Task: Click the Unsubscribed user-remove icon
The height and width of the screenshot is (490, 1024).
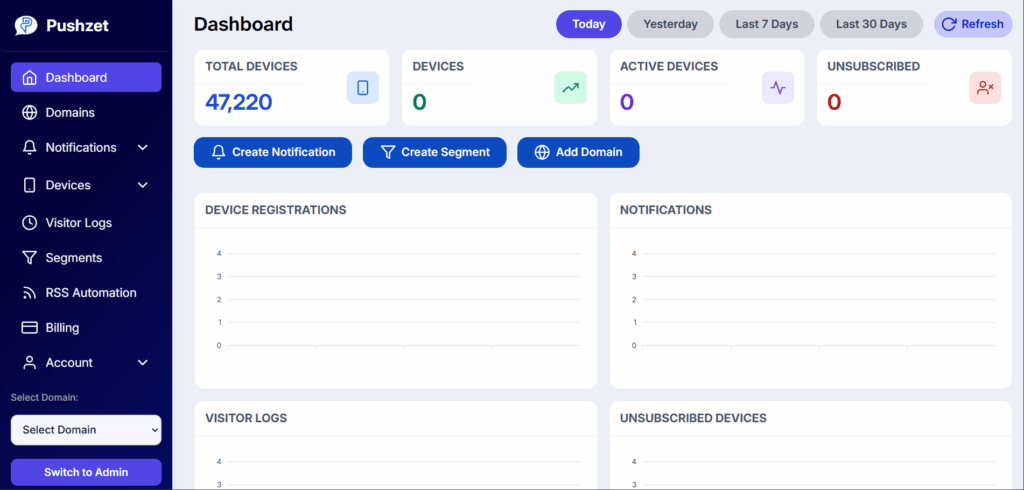Action: (x=985, y=88)
